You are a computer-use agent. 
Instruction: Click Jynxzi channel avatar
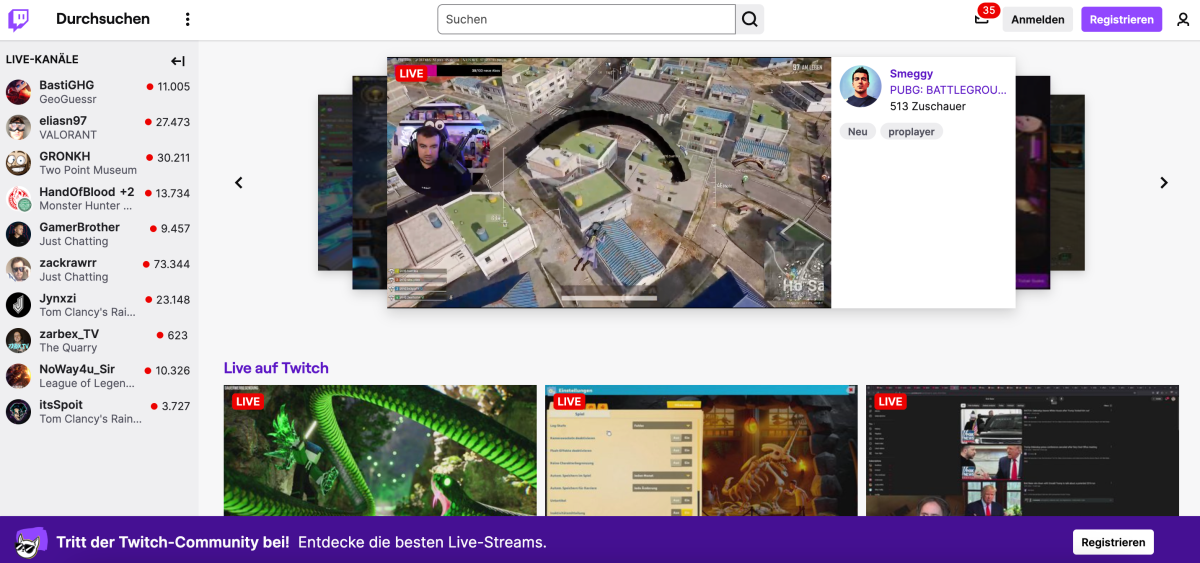pos(18,305)
